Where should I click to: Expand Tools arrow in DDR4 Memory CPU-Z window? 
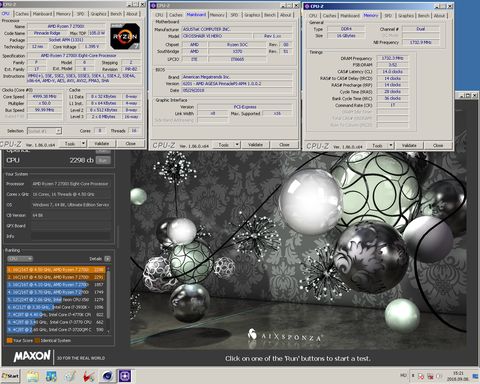[391, 146]
